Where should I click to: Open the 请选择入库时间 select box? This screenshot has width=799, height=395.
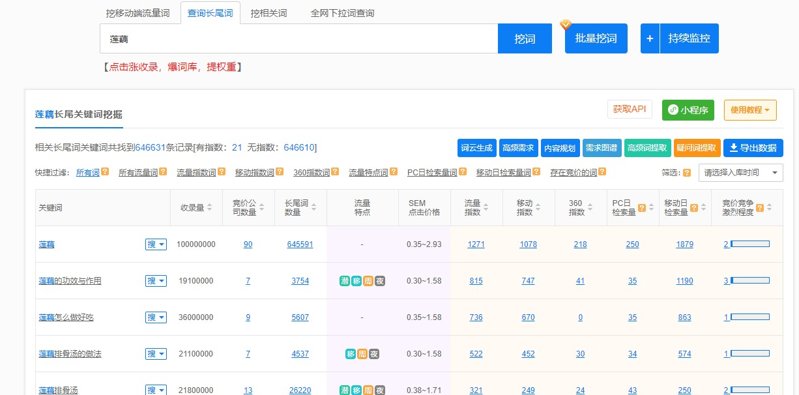[x=740, y=173]
